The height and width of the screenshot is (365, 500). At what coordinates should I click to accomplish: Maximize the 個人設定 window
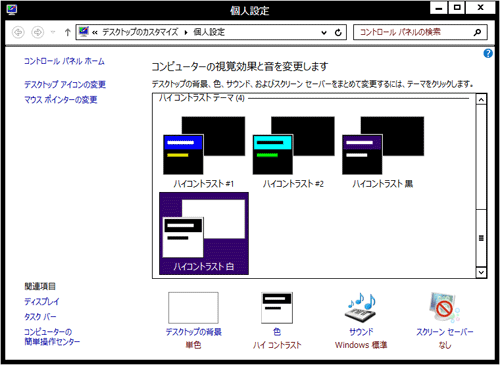coord(457,8)
